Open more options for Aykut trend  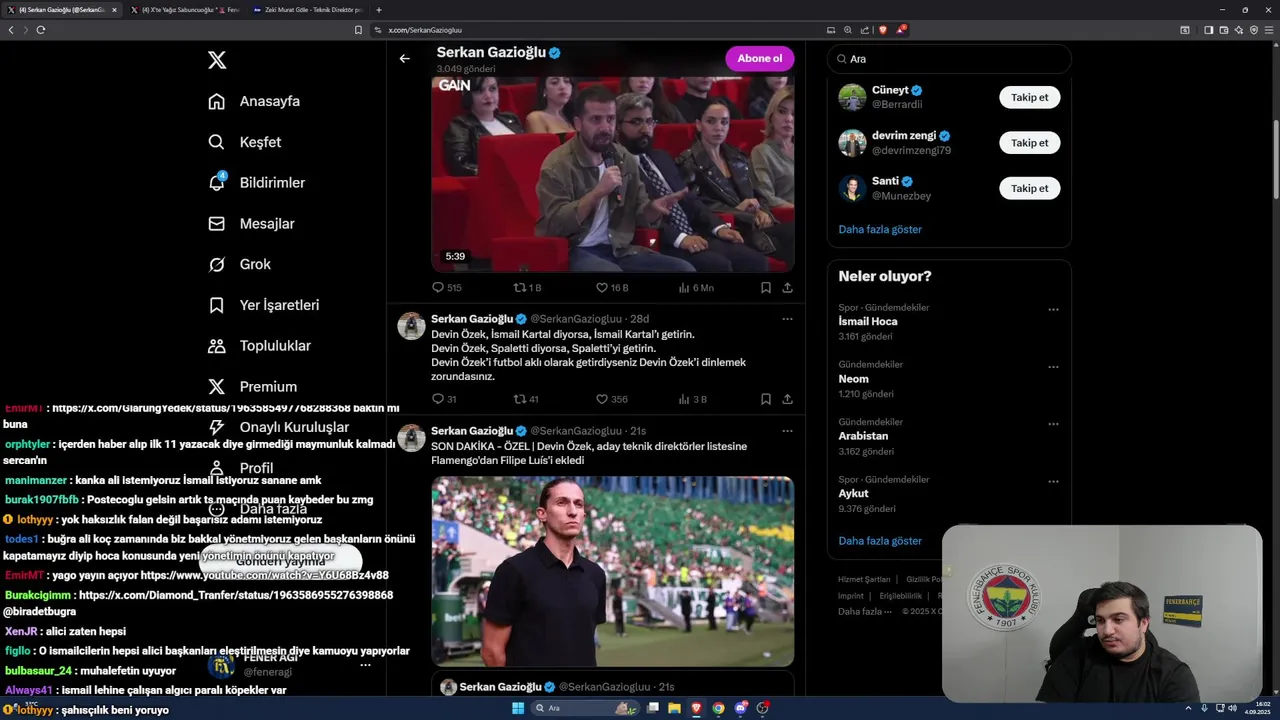pyautogui.click(x=1053, y=482)
